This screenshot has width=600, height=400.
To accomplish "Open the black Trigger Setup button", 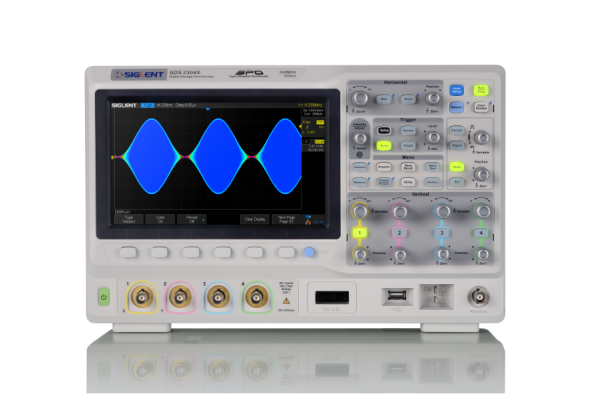I will pos(384,131).
